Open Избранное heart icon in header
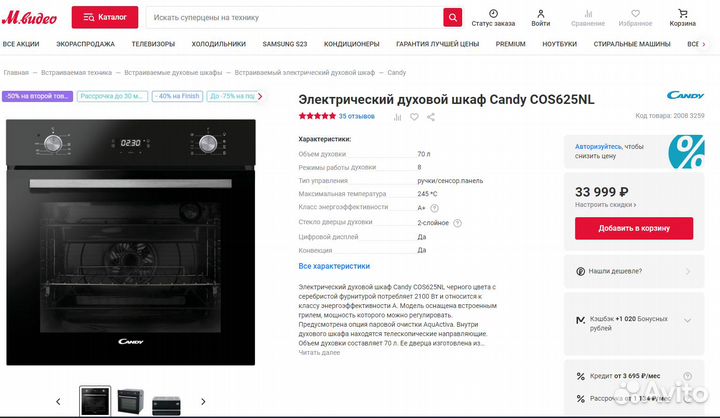Image resolution: width=720 pixels, height=418 pixels. tap(636, 13)
